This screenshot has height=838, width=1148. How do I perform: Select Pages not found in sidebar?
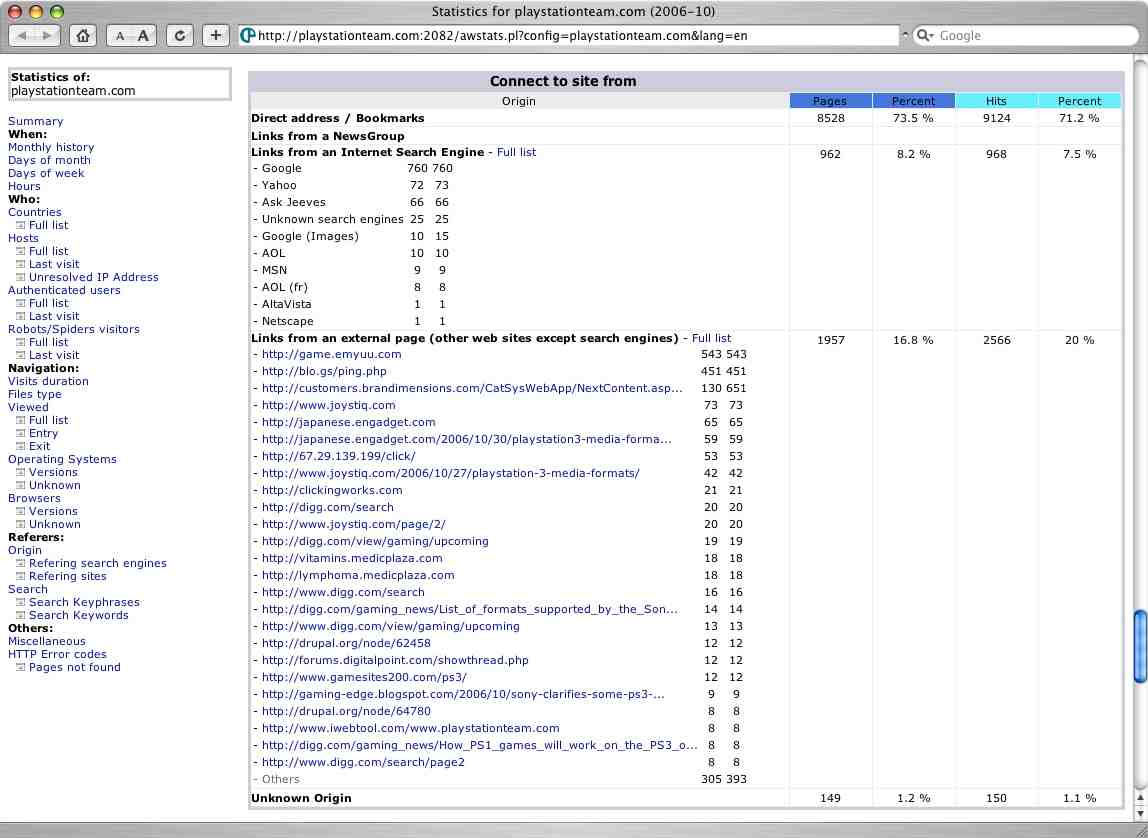(x=74, y=667)
